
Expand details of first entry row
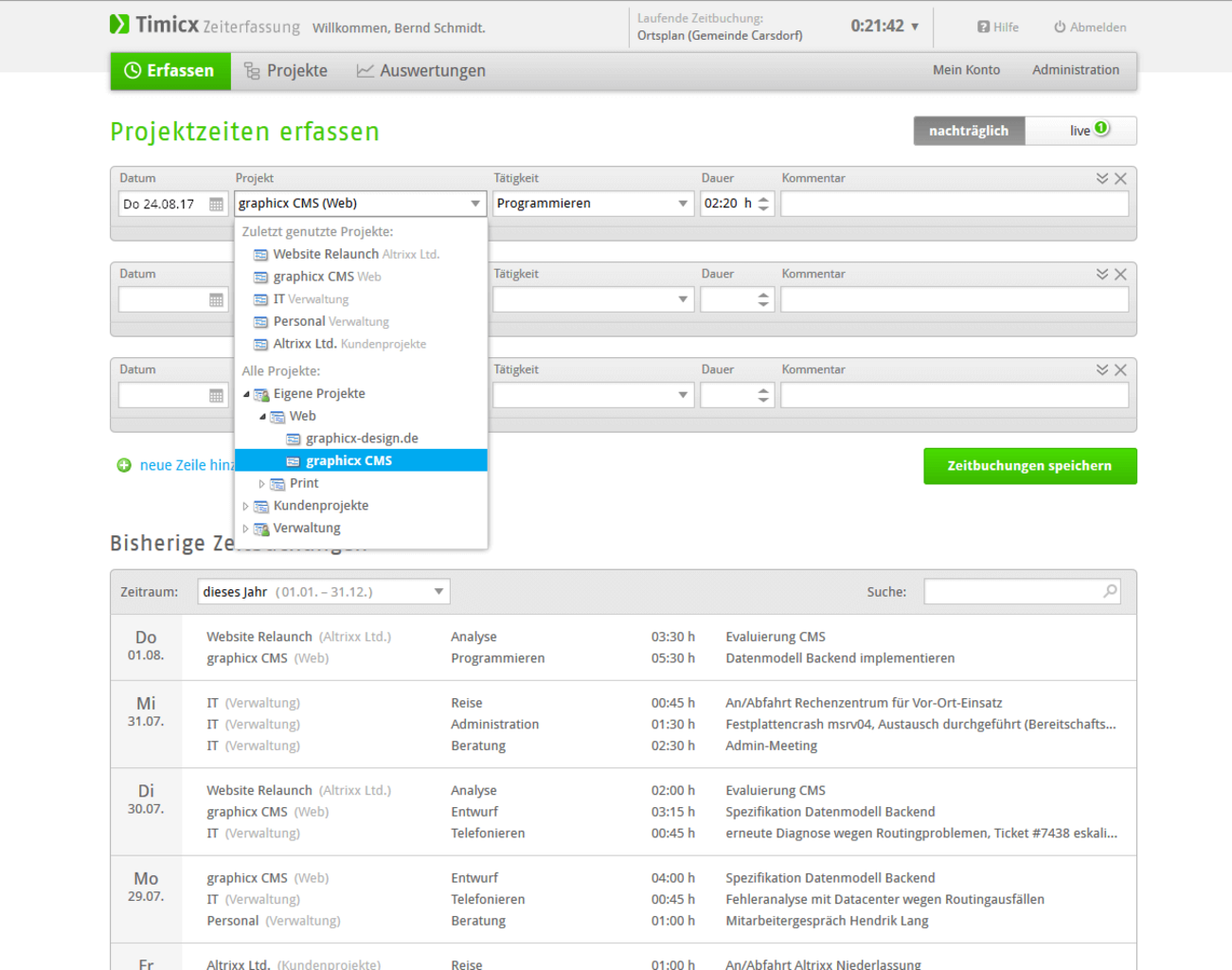1101,179
